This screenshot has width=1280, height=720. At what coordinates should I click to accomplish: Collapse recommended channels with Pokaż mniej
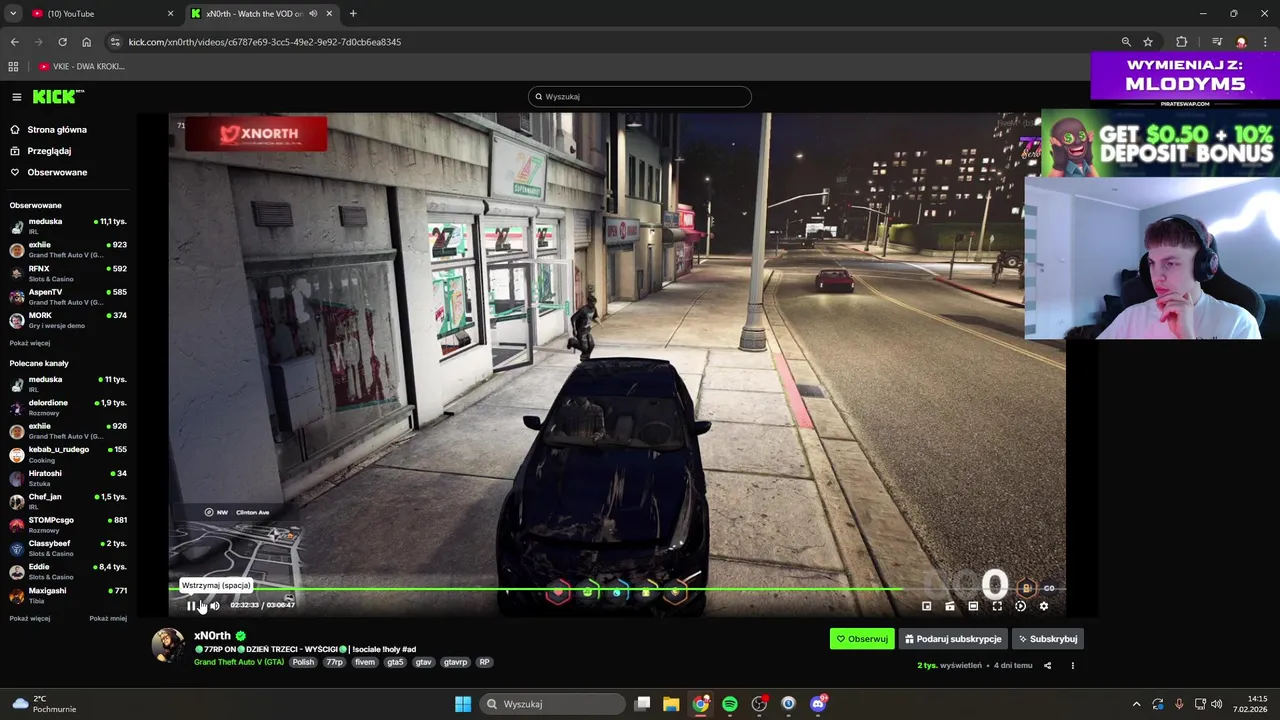[108, 618]
